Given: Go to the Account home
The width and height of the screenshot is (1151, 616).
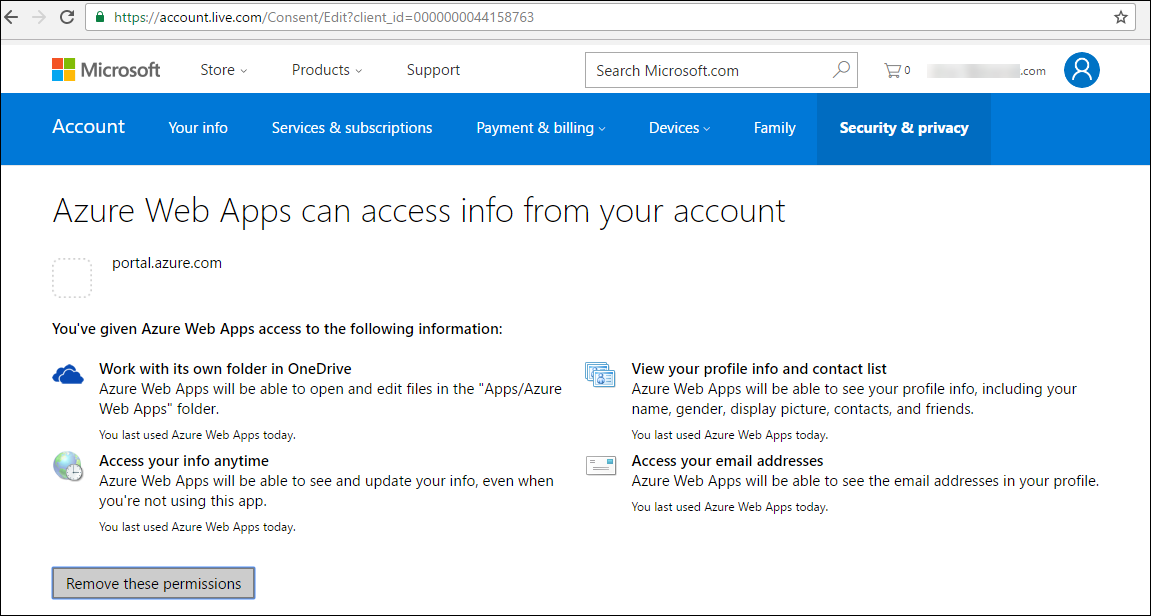Looking at the screenshot, I should tap(89, 127).
